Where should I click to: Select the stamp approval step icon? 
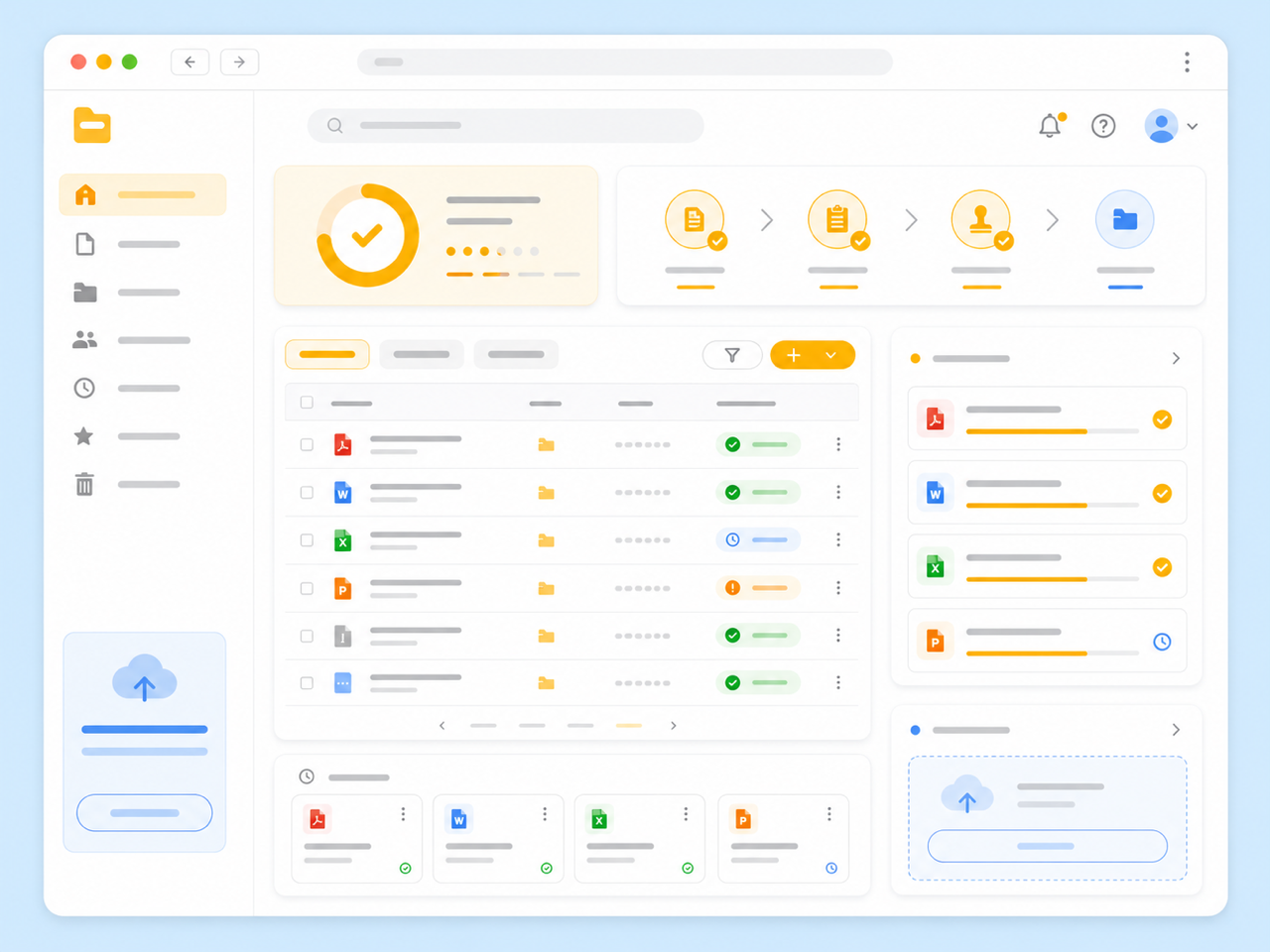981,219
